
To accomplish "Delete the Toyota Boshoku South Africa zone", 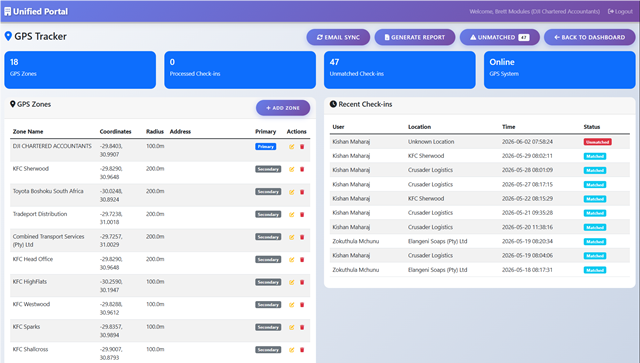I will pyautogui.click(x=302, y=192).
